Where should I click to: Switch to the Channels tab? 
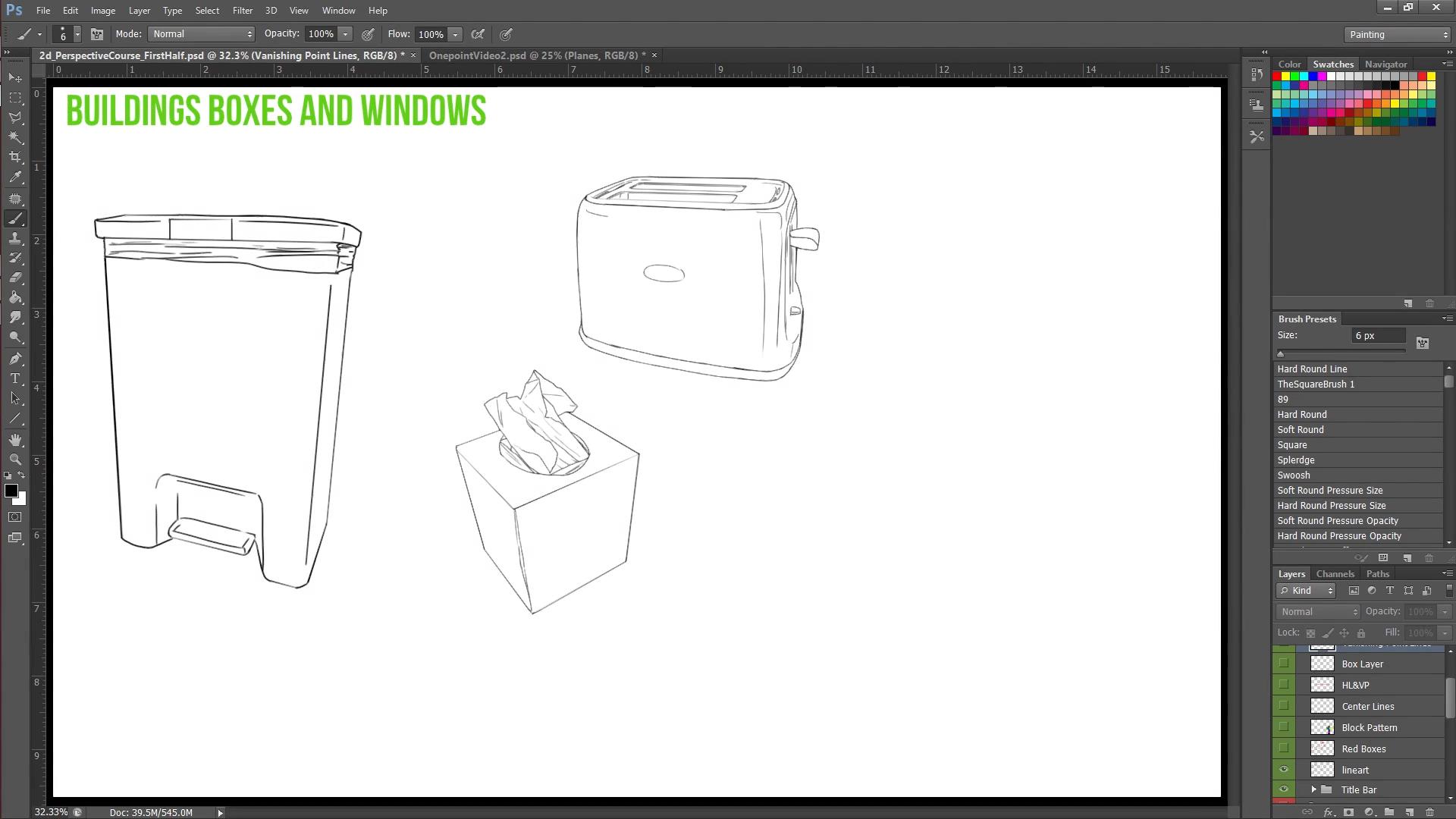pyautogui.click(x=1335, y=574)
